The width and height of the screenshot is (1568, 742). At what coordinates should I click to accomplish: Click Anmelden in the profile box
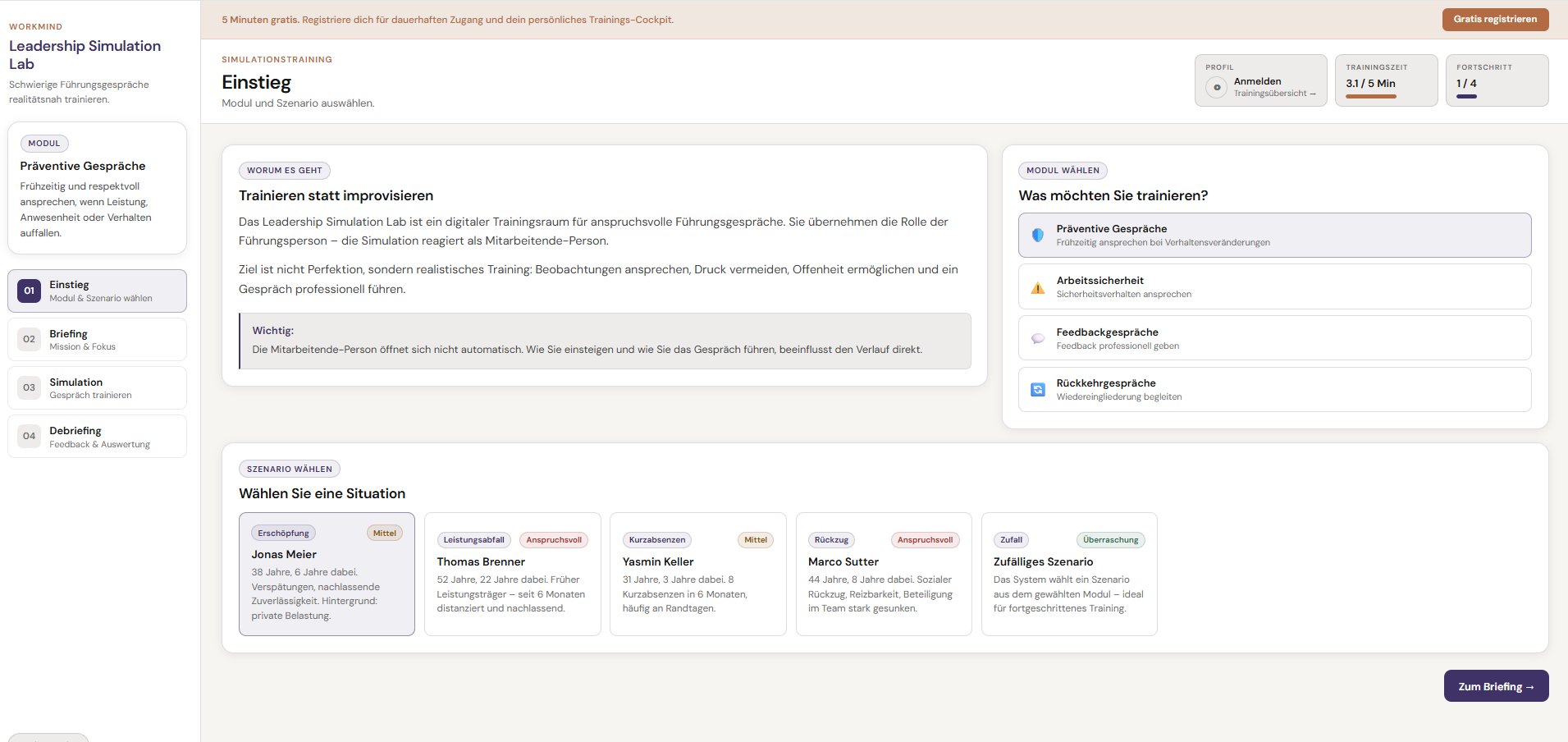pyautogui.click(x=1257, y=81)
